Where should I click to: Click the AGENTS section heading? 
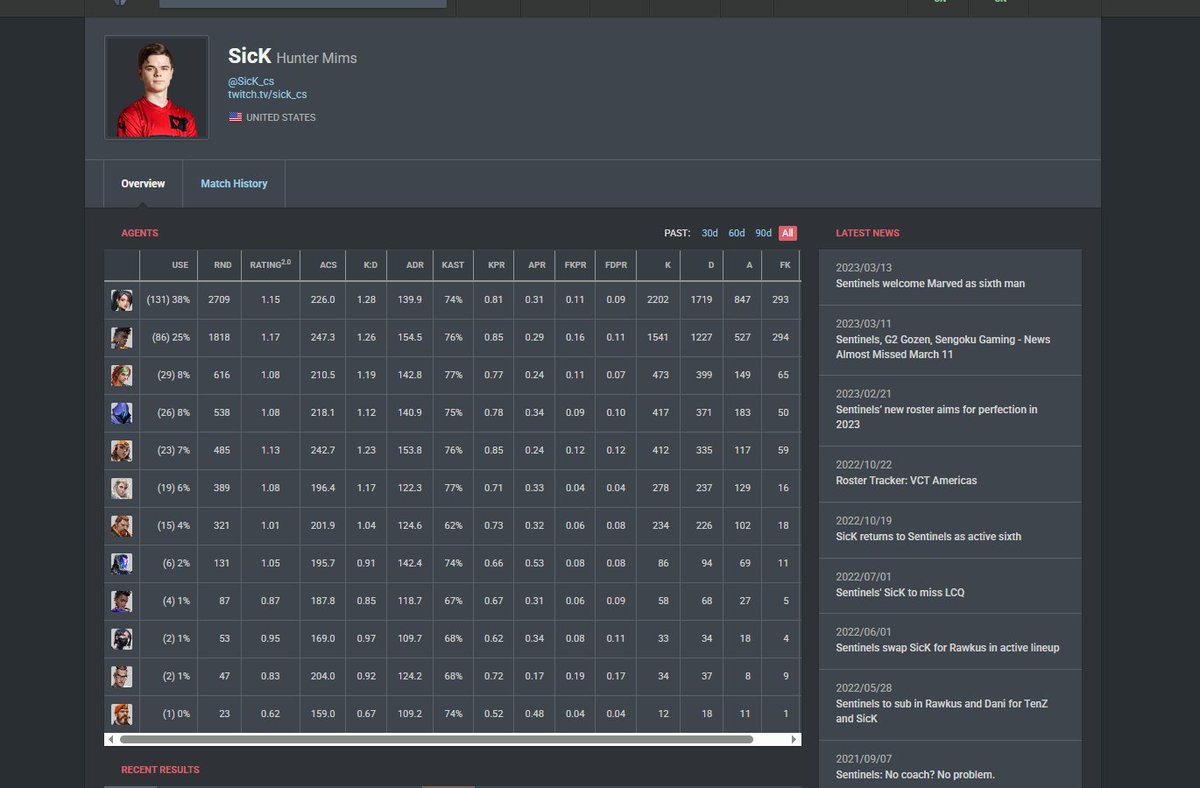[x=140, y=233]
